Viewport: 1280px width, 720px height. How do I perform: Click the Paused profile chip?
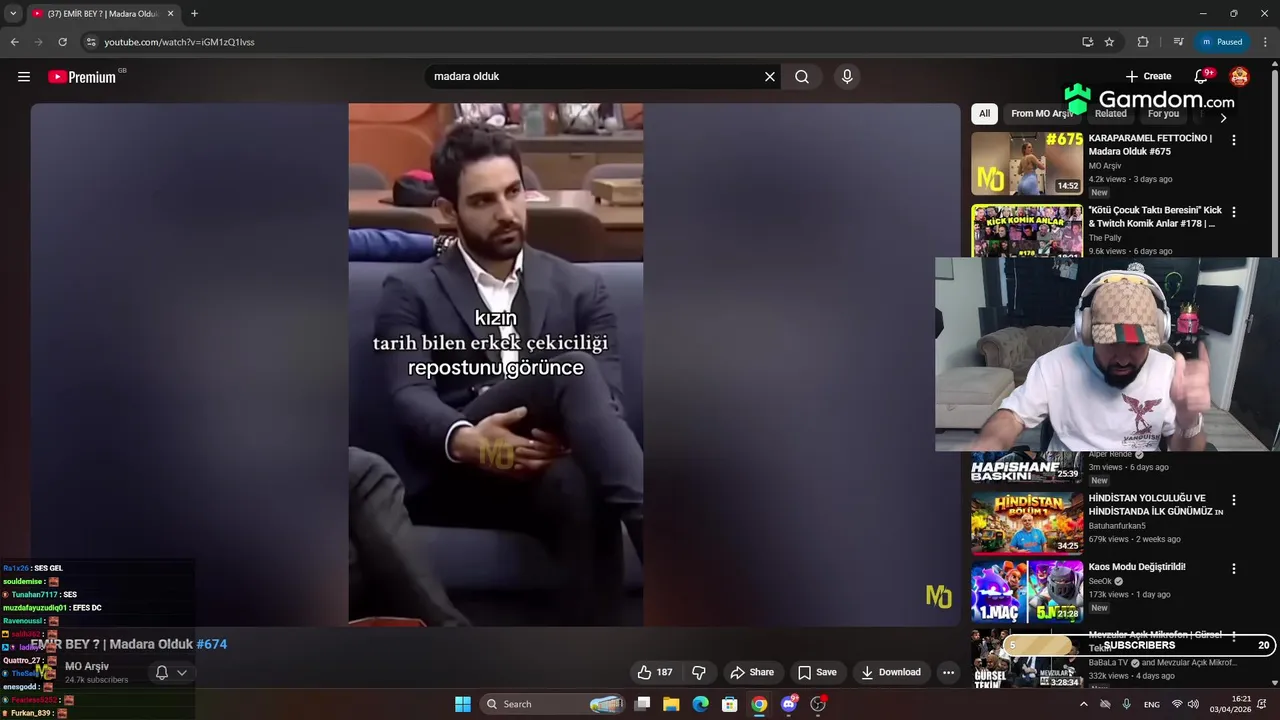1222,42
